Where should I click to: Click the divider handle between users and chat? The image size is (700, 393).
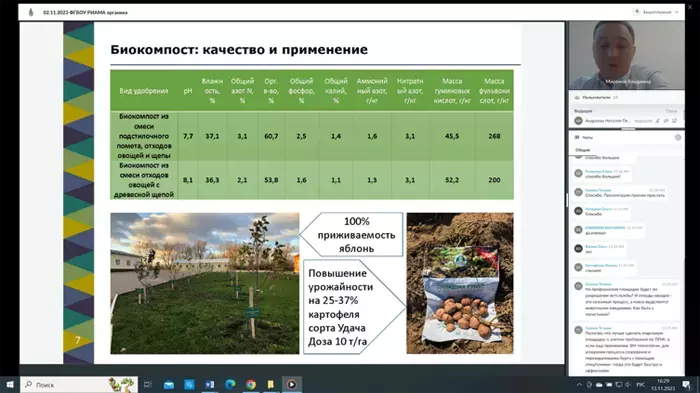(628, 129)
